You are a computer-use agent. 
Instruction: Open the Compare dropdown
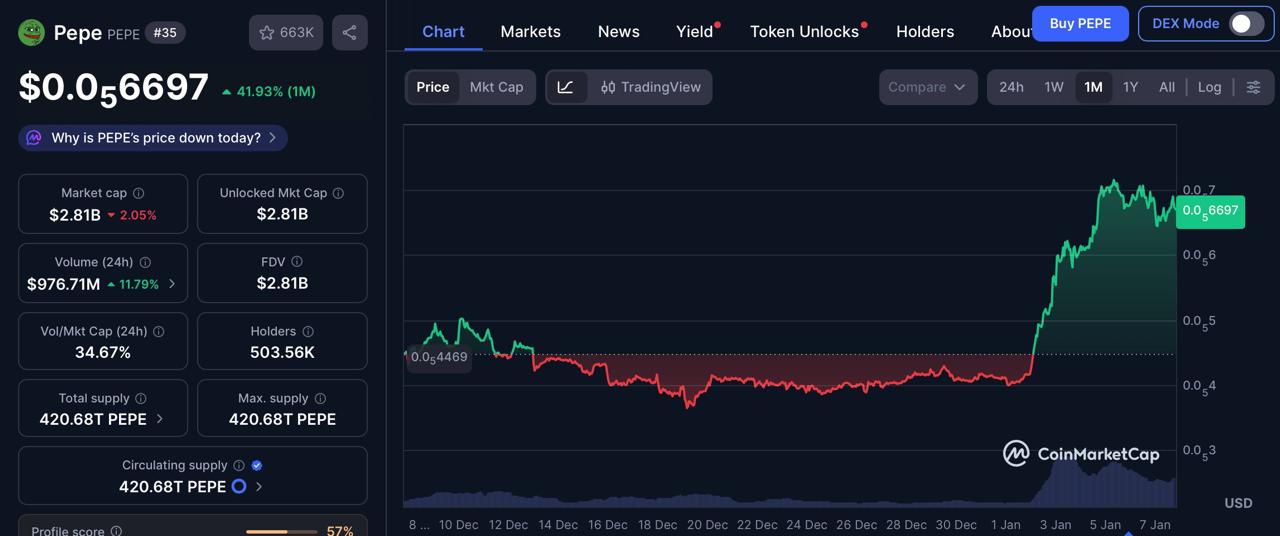928,87
